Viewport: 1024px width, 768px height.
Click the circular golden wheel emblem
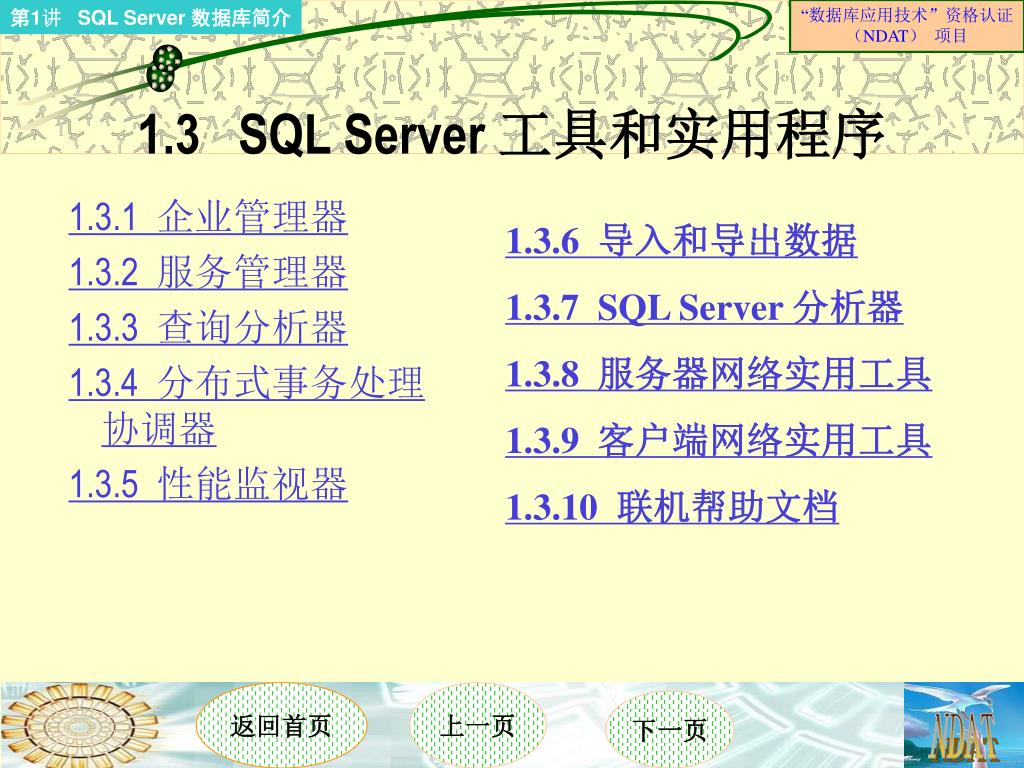[x=79, y=726]
